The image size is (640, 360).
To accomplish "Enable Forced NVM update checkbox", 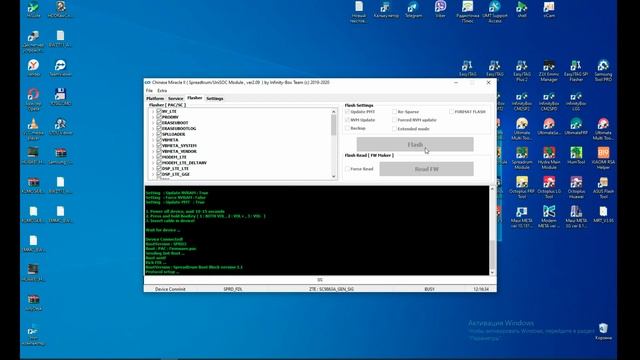I will (395, 120).
